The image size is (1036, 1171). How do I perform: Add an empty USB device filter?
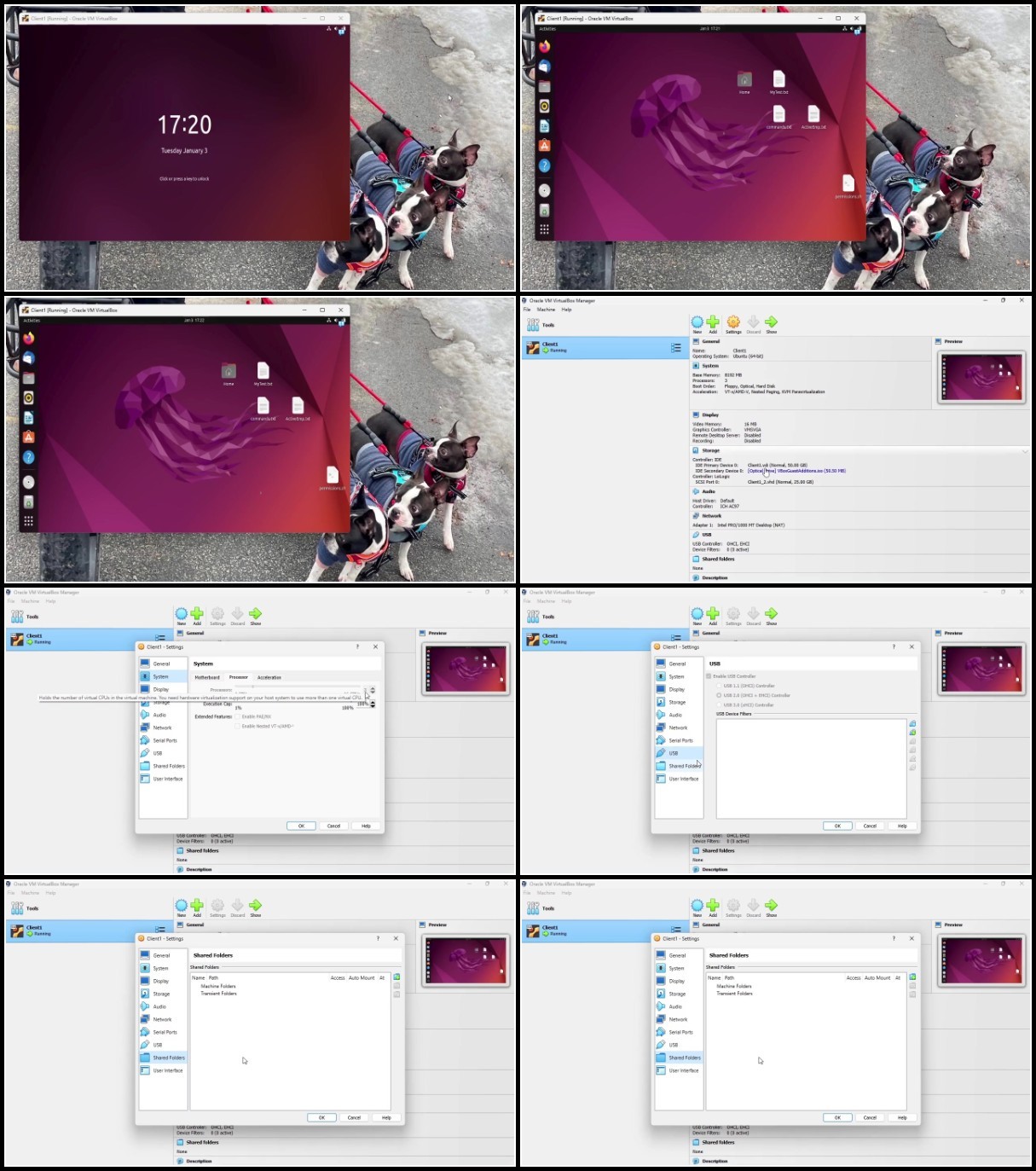click(x=912, y=723)
